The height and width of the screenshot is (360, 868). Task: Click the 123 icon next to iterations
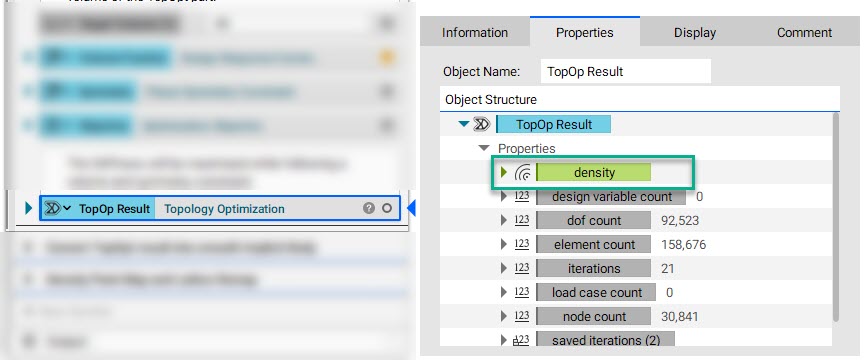pos(522,268)
